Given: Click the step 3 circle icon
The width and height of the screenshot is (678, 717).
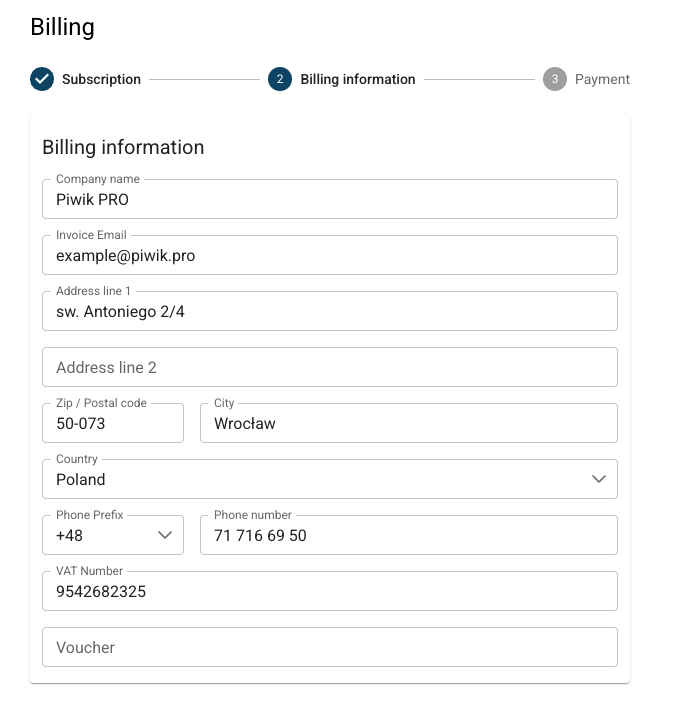Looking at the screenshot, I should tap(555, 79).
